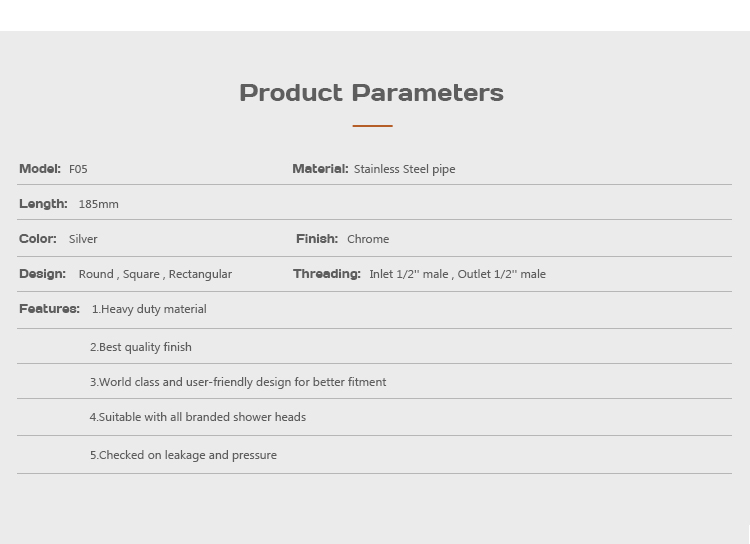Select the Features label

point(49,309)
